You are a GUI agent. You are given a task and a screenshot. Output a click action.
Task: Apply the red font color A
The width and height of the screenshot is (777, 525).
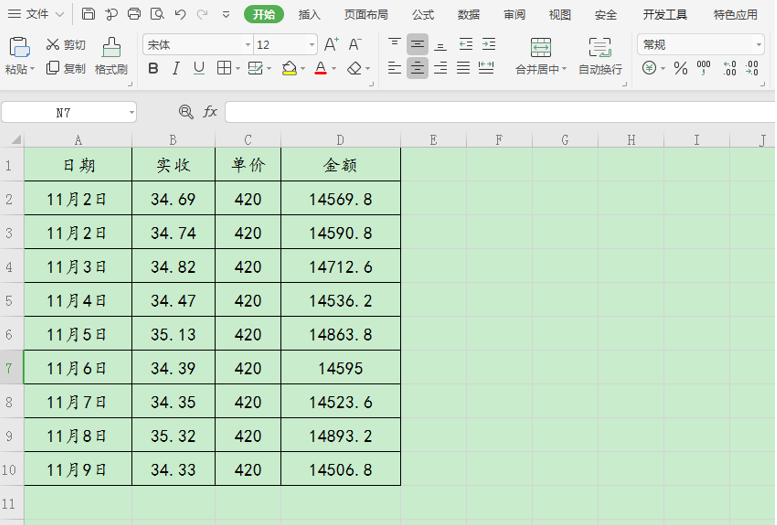[321, 68]
